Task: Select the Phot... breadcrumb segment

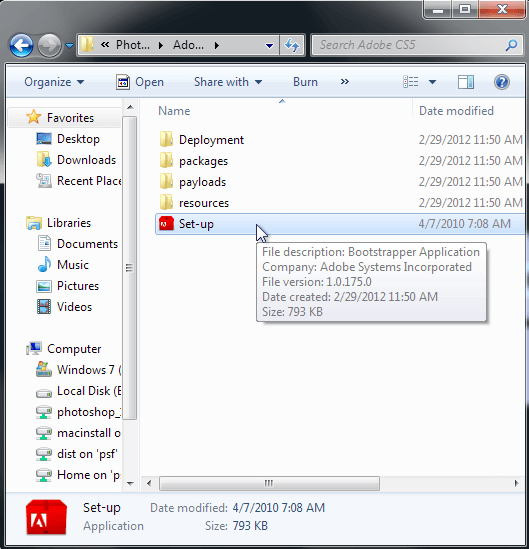Action: tap(133, 45)
